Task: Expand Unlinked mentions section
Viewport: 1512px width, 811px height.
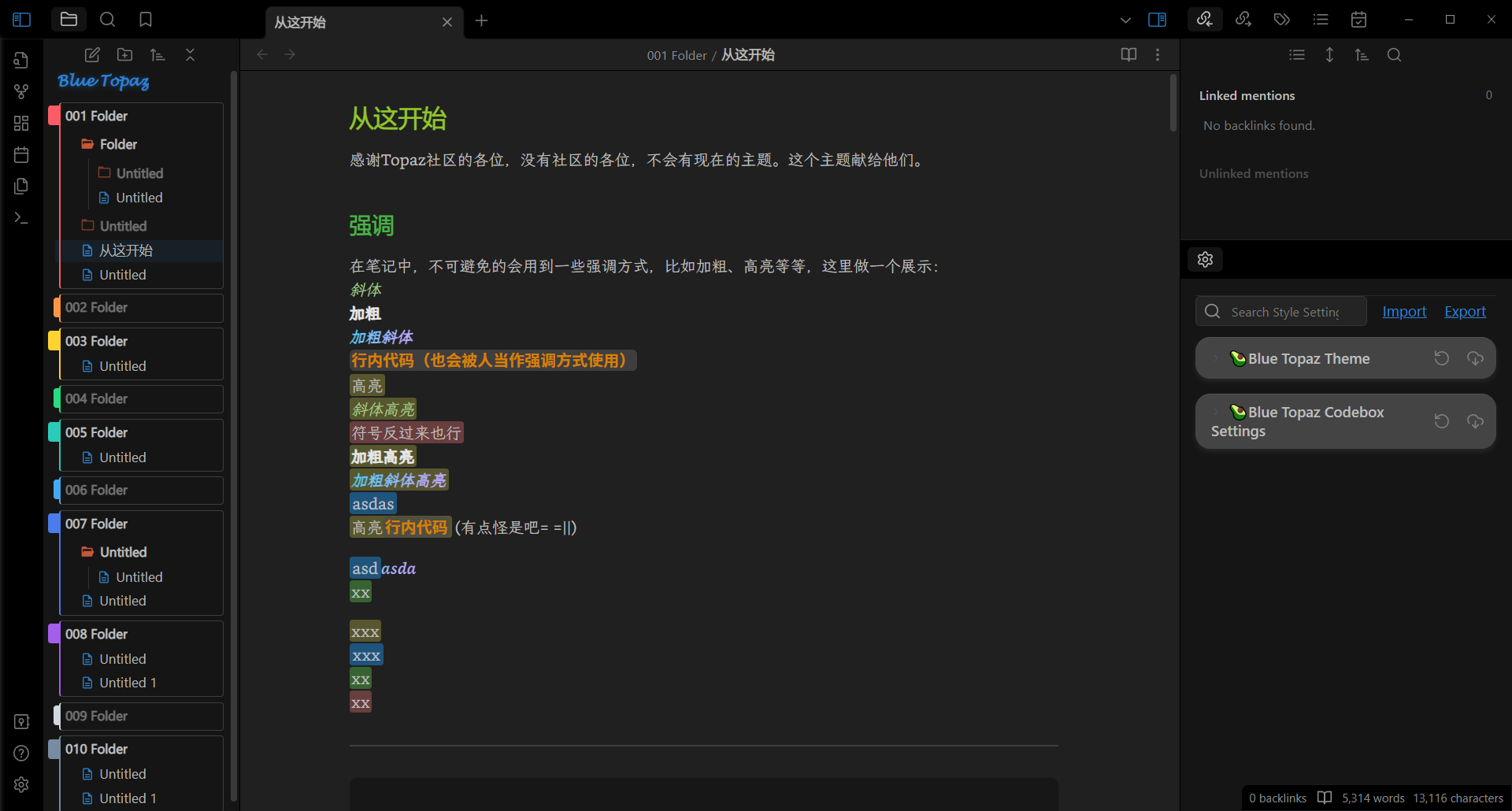Action: click(x=1254, y=173)
